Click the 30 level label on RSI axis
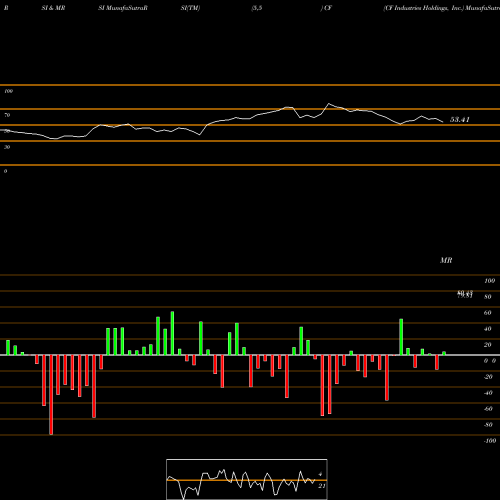 7,147
